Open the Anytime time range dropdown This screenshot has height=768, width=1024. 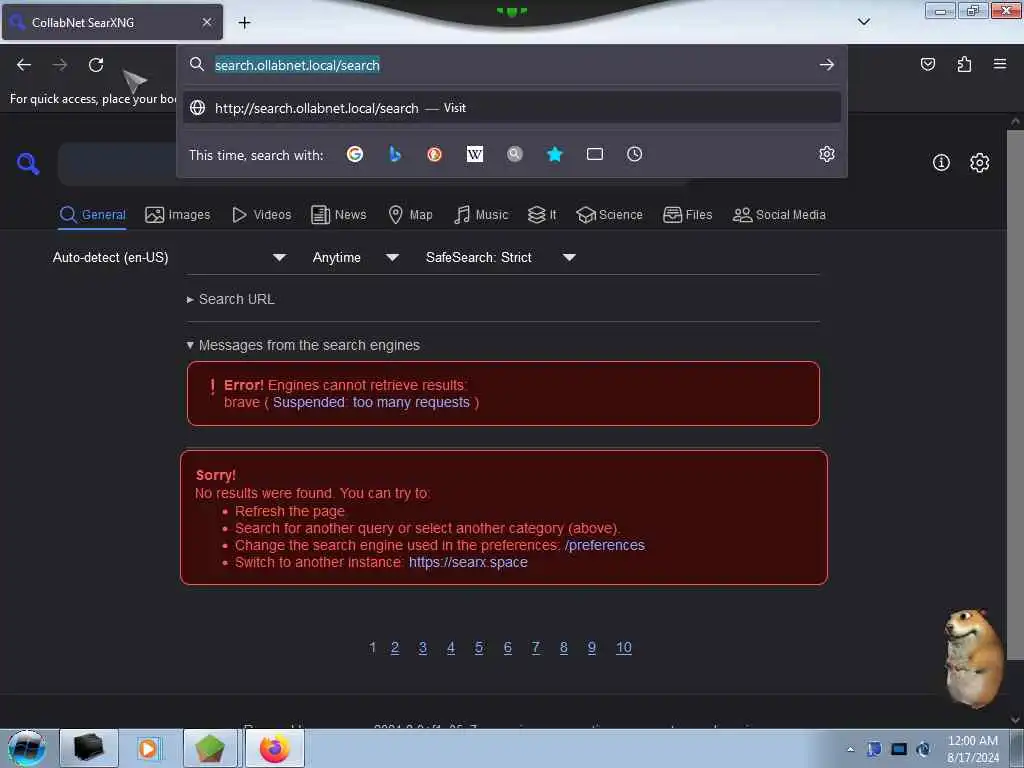tap(355, 257)
